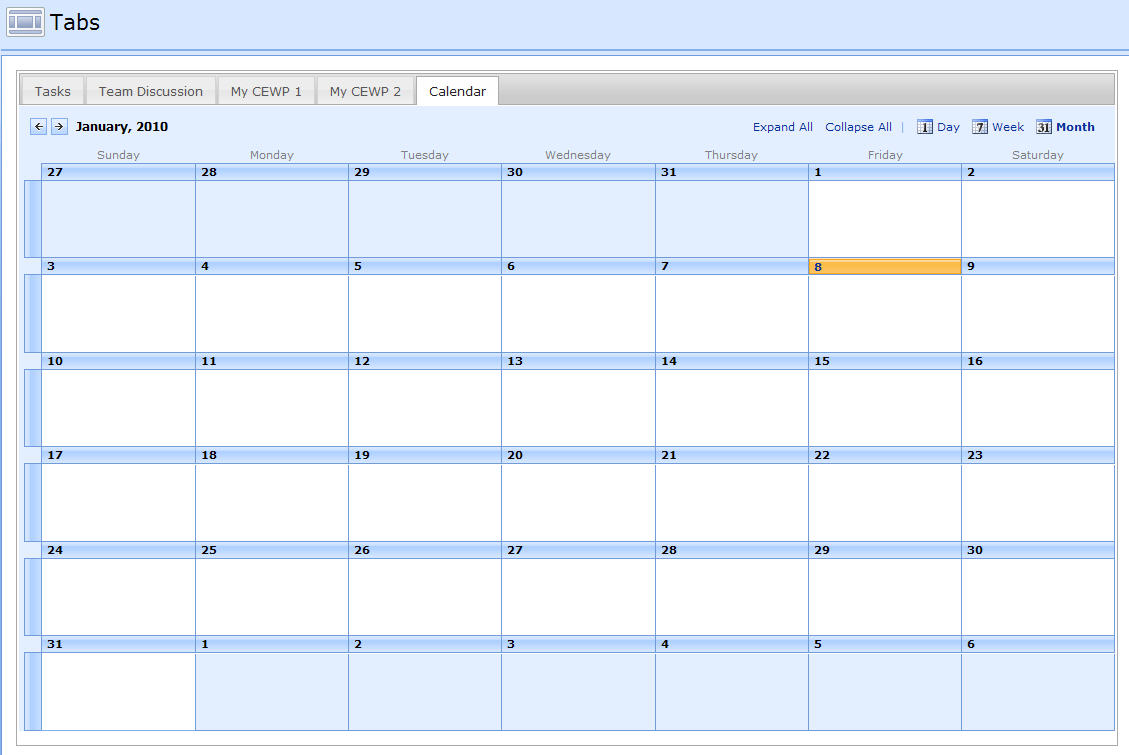This screenshot has width=1129, height=755.
Task: Click the empty cell for January 12
Action: point(424,407)
